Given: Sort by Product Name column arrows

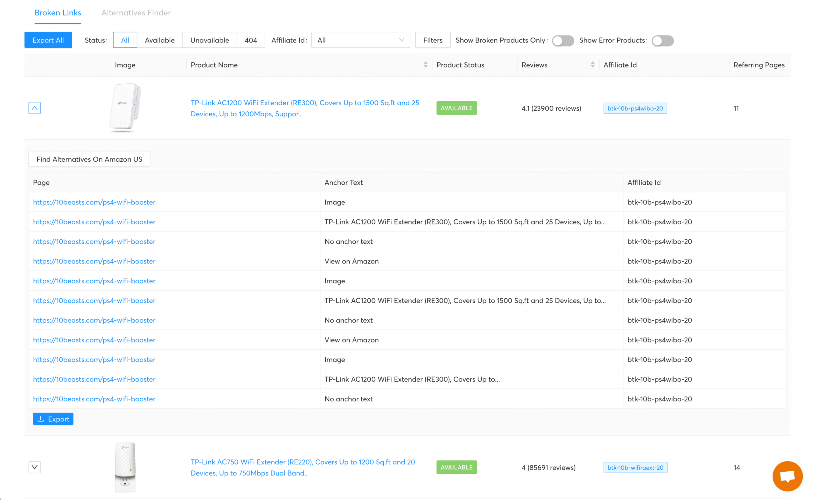Looking at the screenshot, I should click(x=425, y=65).
